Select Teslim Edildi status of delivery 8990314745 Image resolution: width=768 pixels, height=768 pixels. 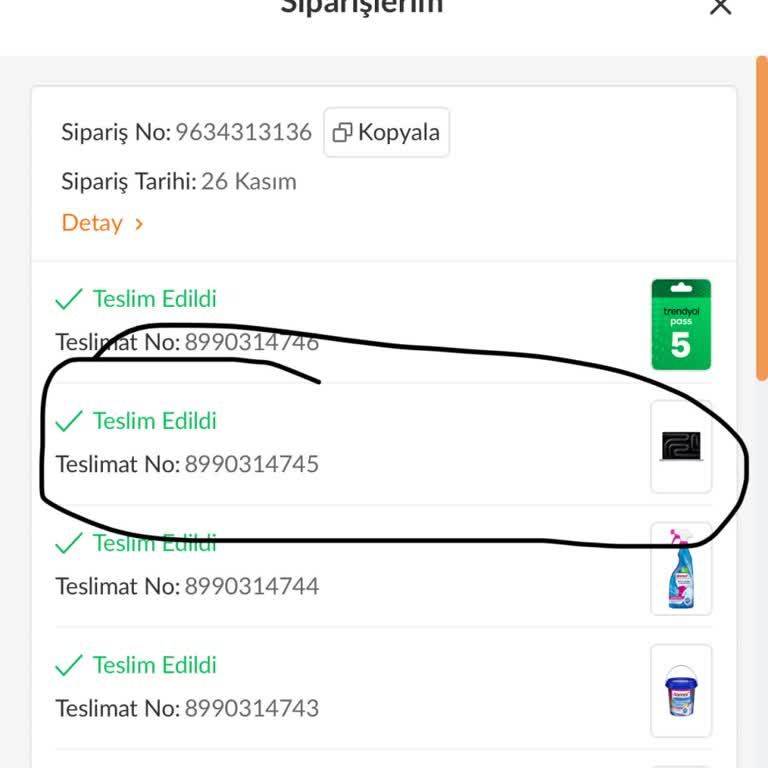(154, 421)
